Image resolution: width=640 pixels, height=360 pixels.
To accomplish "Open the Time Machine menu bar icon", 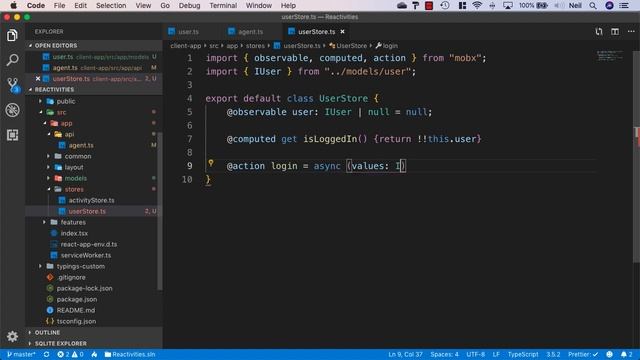I will (445, 5).
